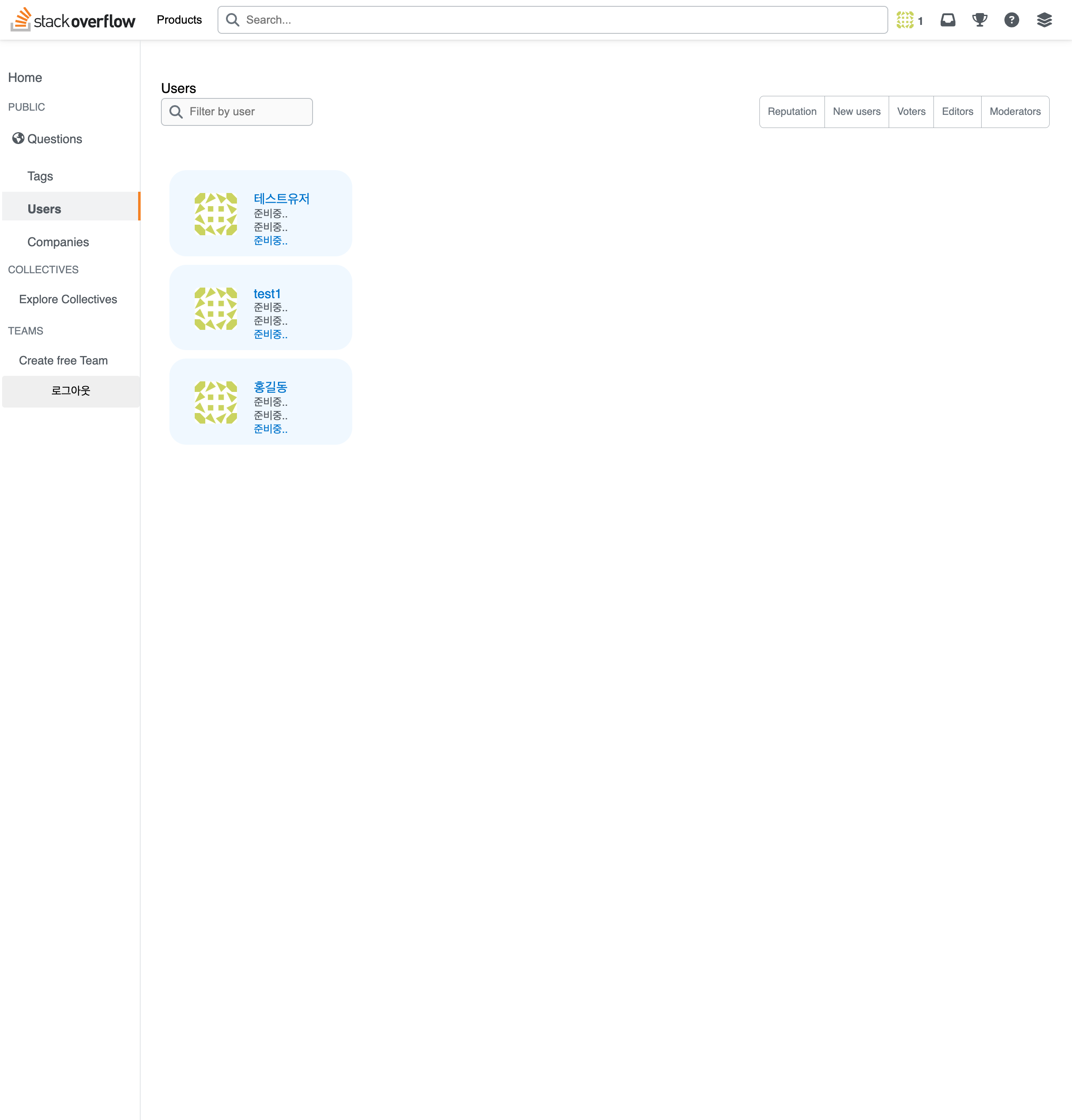
Task: Open the avatar of user test1
Action: 215,309
